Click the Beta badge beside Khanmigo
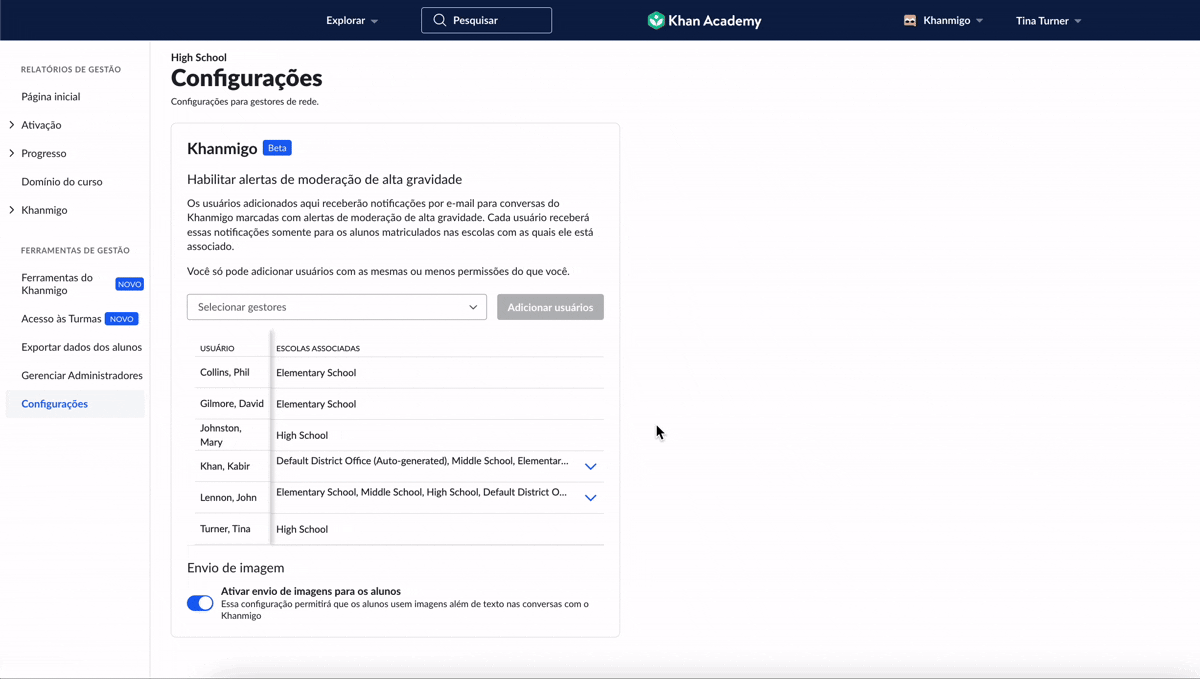This screenshot has height=679, width=1200. click(277, 148)
